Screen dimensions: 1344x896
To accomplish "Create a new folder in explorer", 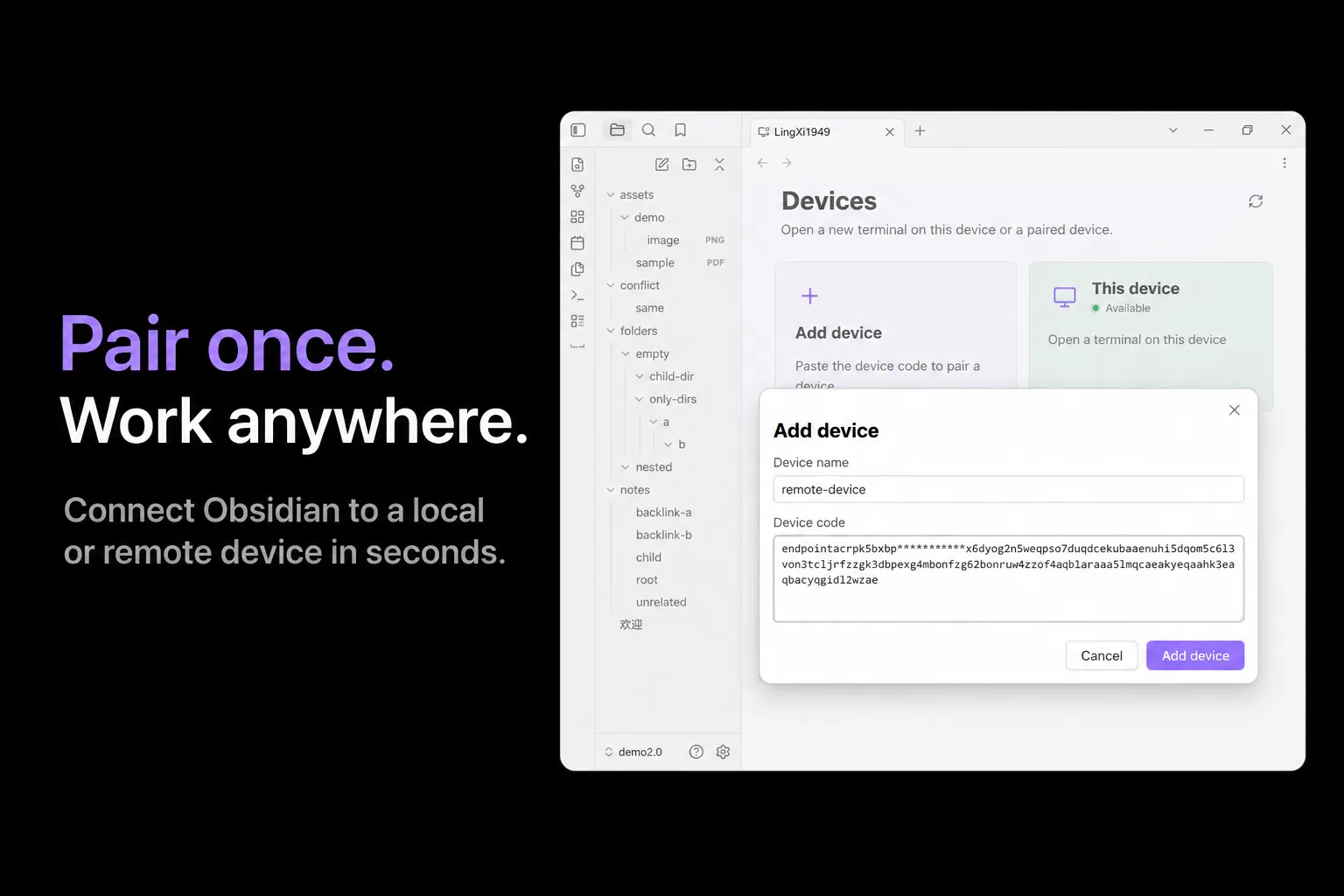I will [x=689, y=164].
